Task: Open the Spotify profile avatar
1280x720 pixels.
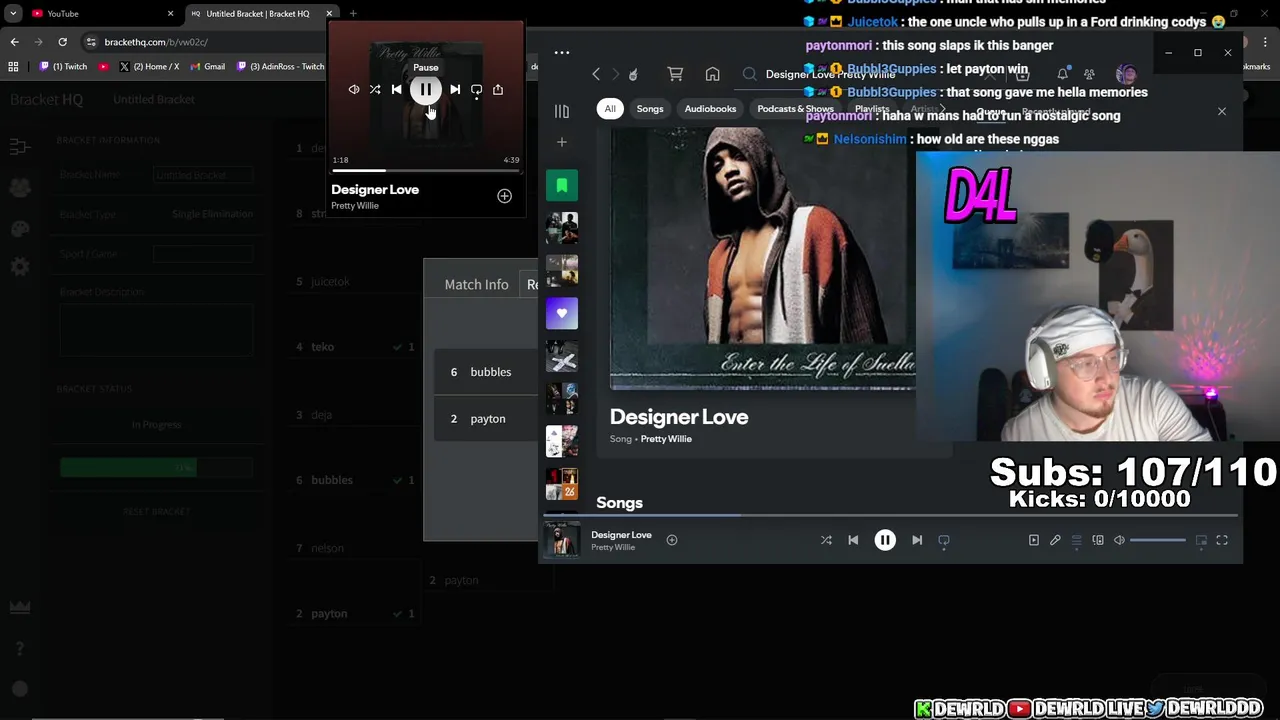Action: [1126, 74]
